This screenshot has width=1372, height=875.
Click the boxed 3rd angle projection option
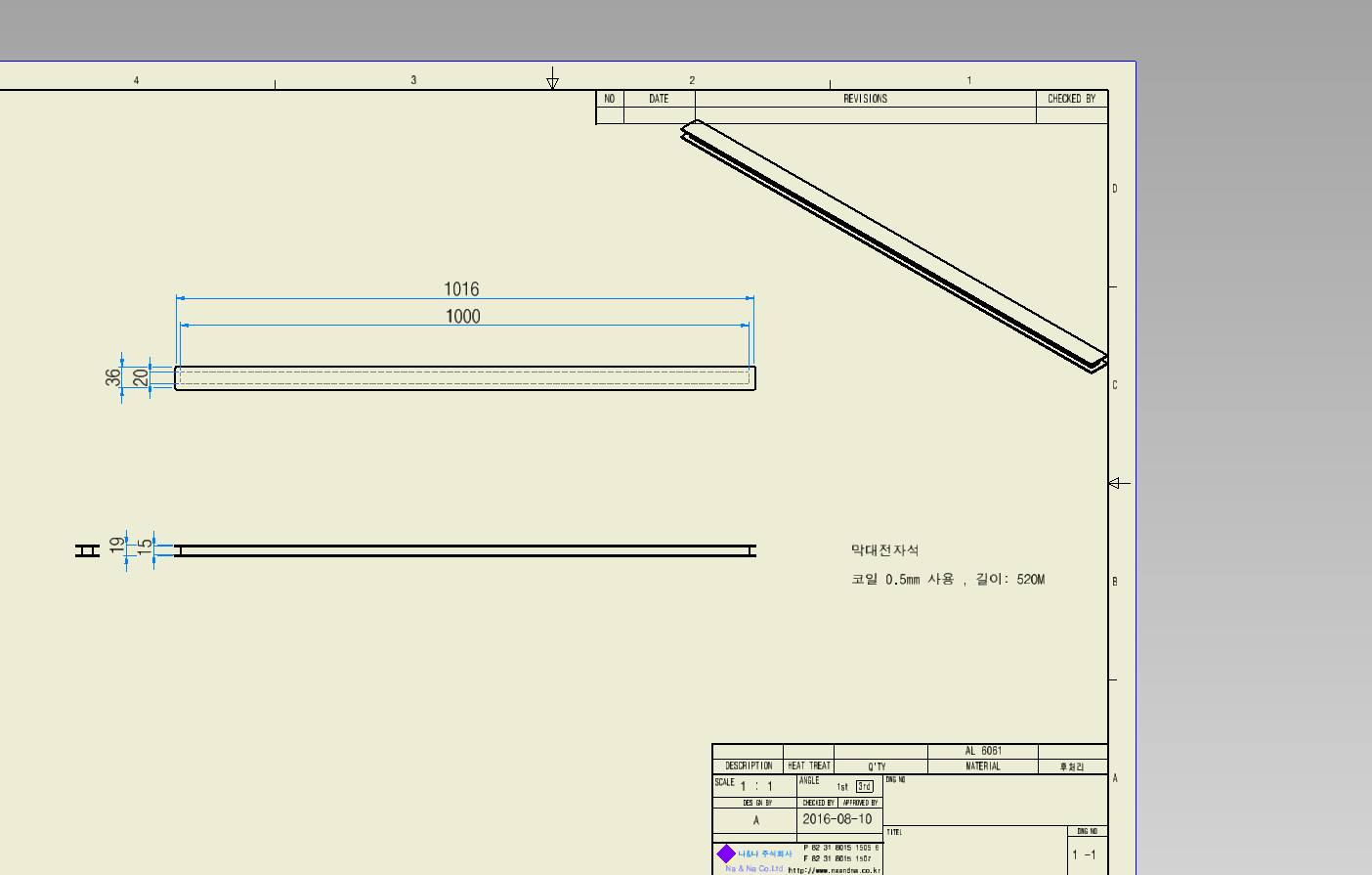point(864,786)
